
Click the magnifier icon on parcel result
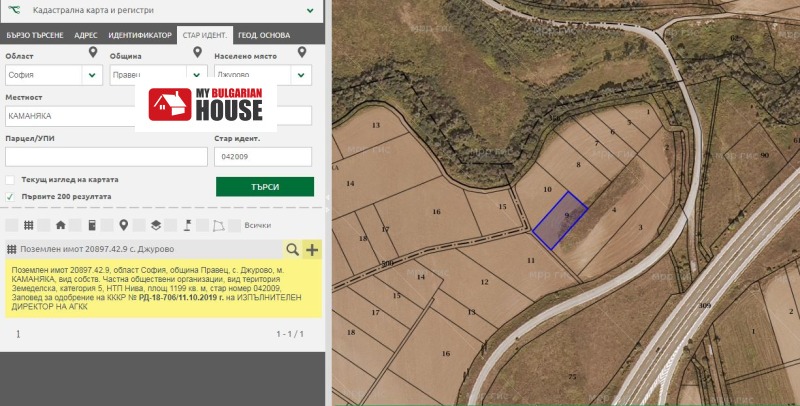click(x=292, y=249)
